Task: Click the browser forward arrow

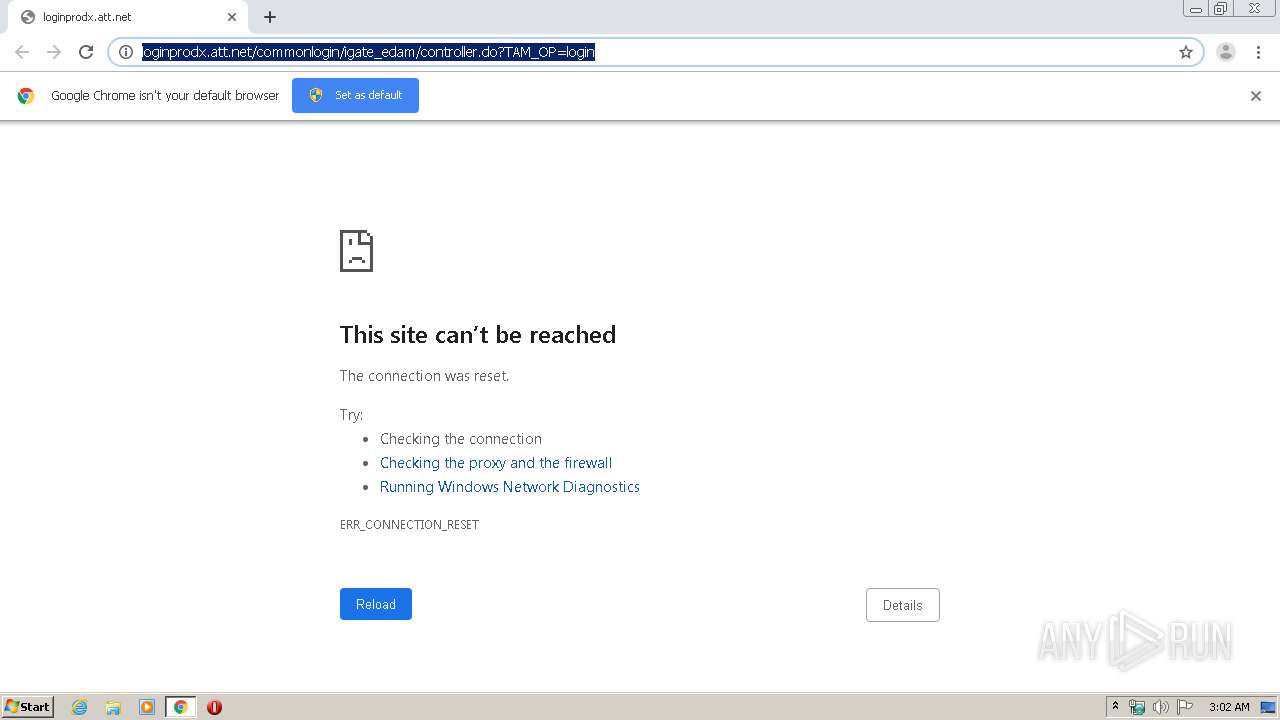Action: click(x=54, y=52)
